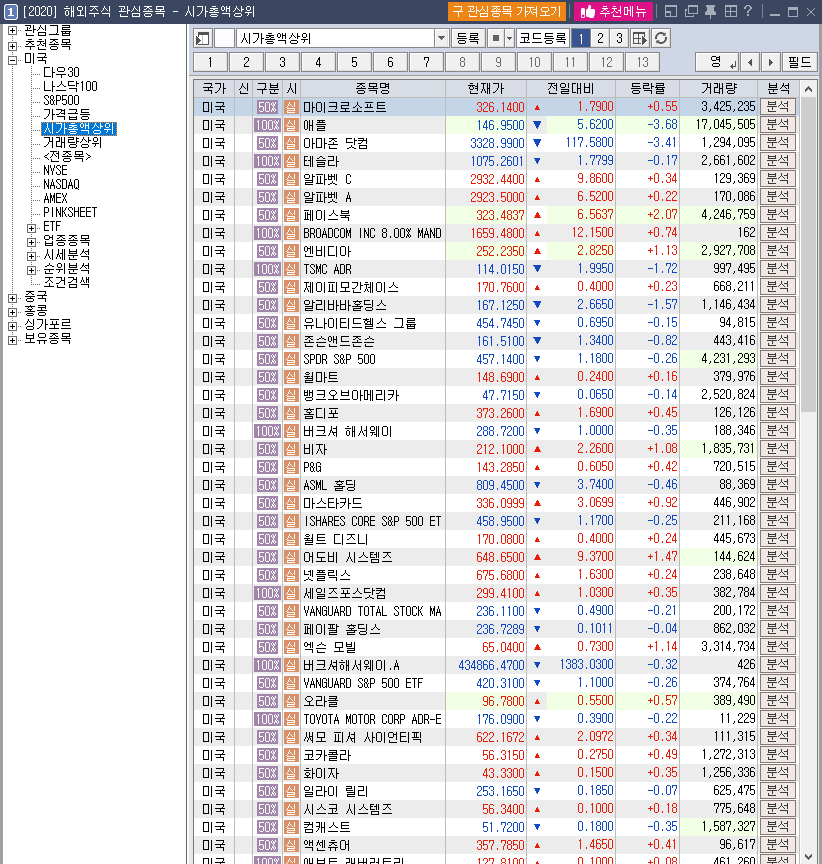Sort by the 거래량 column header

point(719,88)
